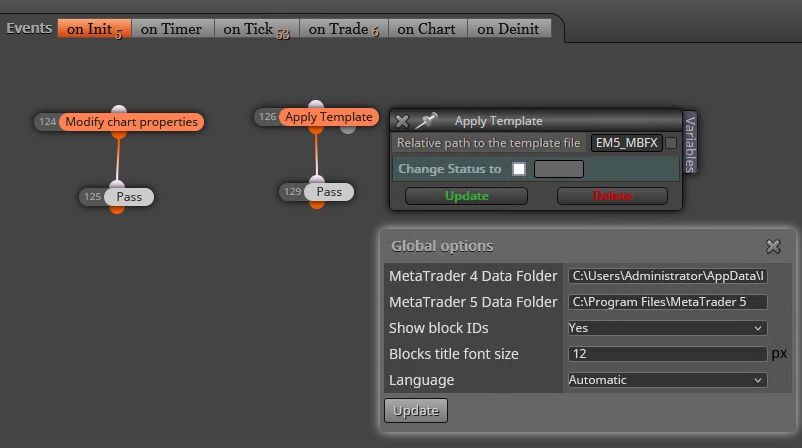Edit the MetaTrader 4 Data Folder path
This screenshot has height=448, width=802.
point(667,276)
